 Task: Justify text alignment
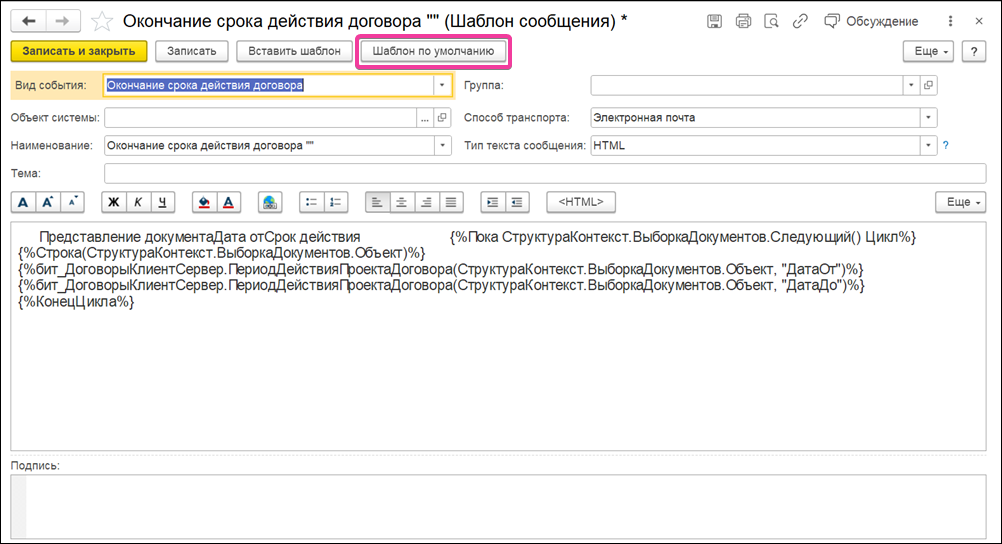[451, 202]
